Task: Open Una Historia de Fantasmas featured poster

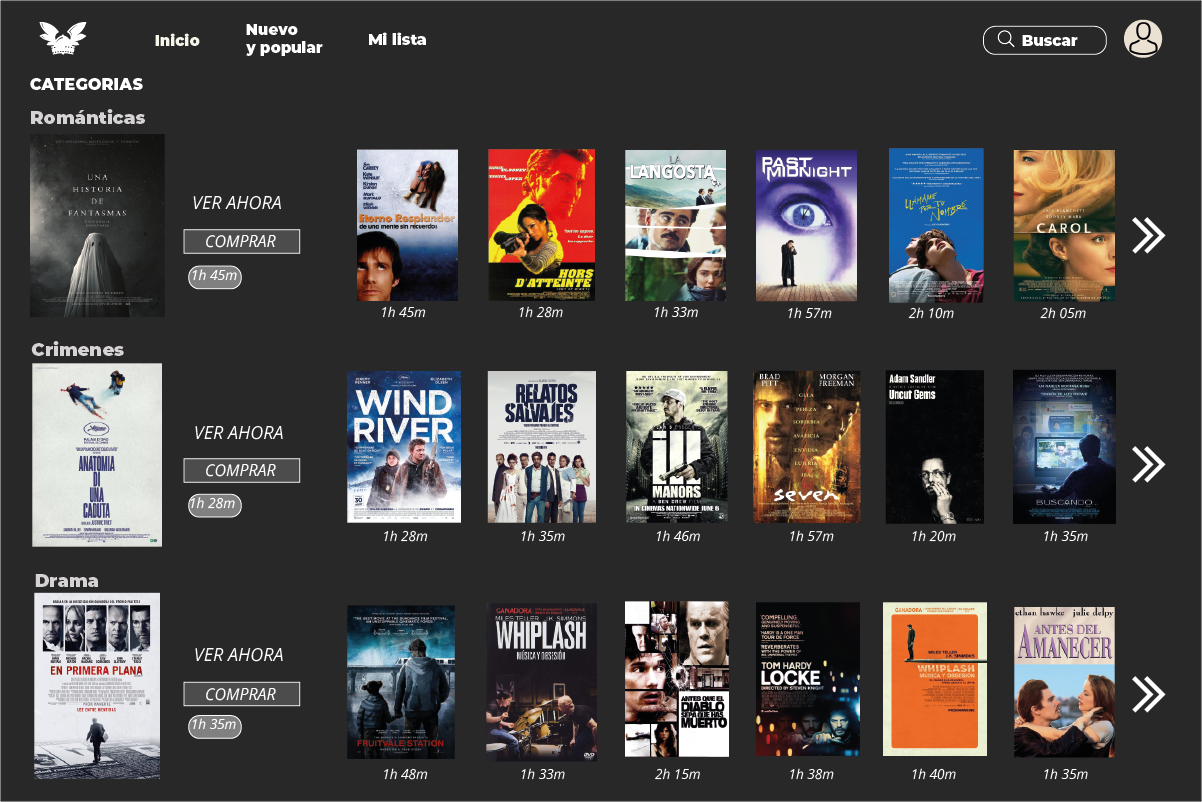Action: pyautogui.click(x=97, y=225)
